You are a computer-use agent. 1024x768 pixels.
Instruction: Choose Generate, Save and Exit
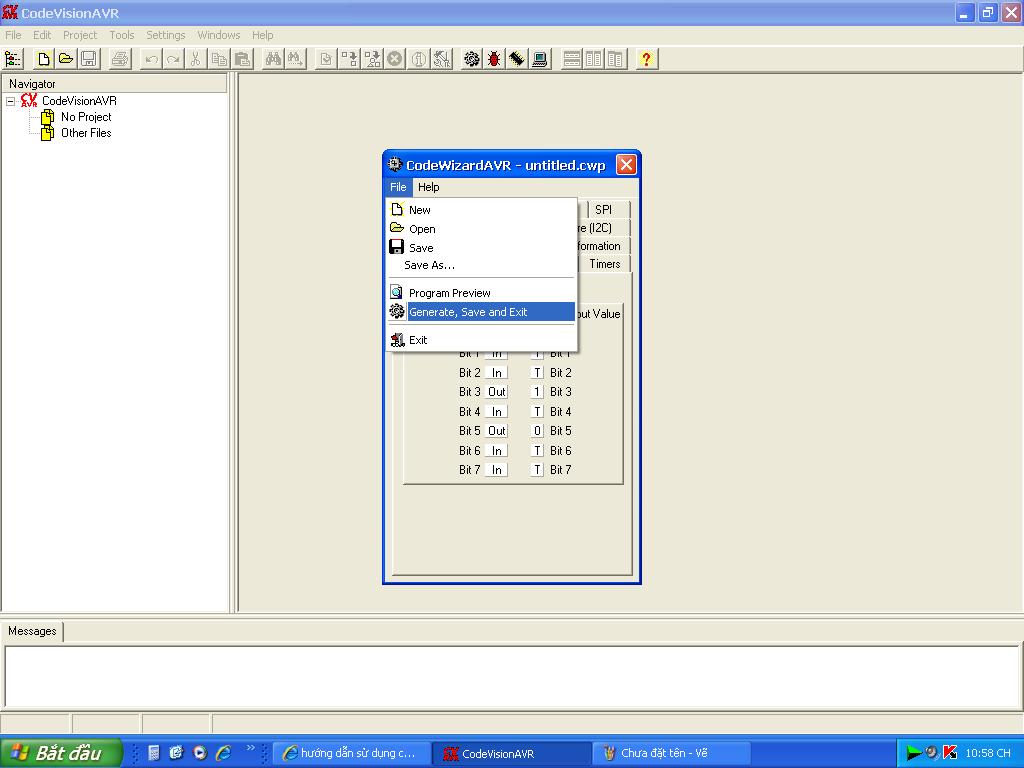pyautogui.click(x=481, y=312)
